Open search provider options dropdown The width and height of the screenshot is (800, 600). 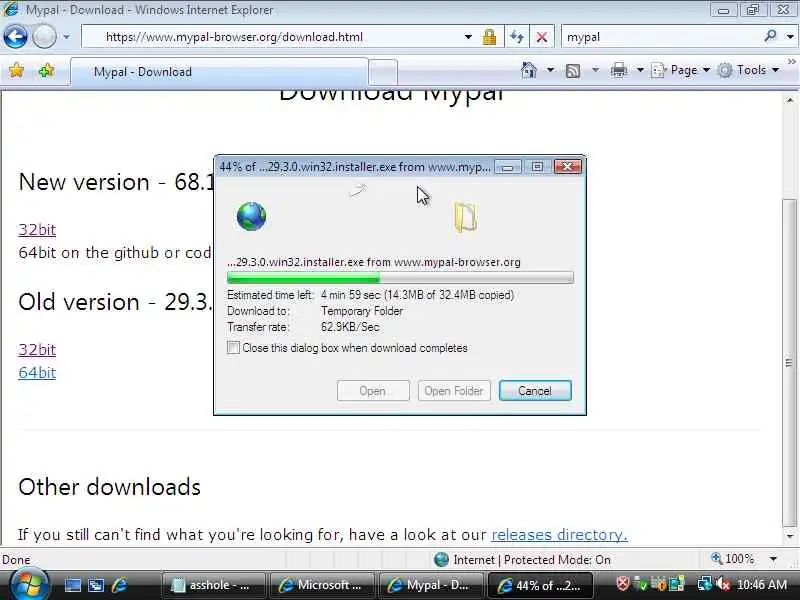tap(790, 37)
